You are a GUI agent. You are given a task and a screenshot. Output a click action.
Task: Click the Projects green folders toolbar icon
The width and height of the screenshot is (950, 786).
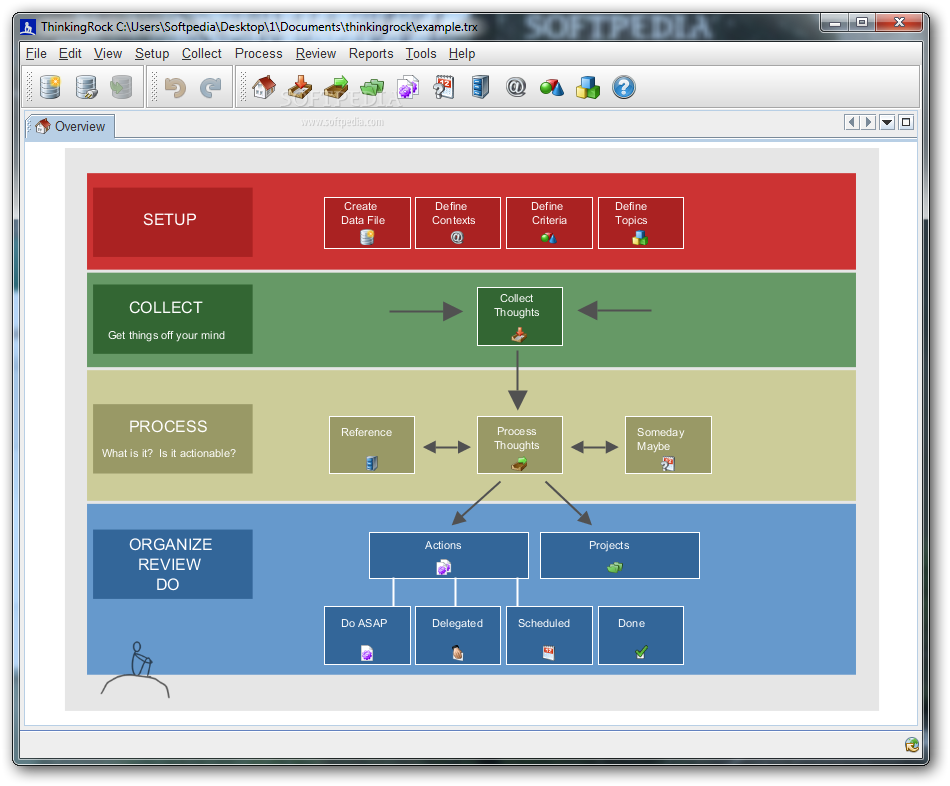coord(371,88)
